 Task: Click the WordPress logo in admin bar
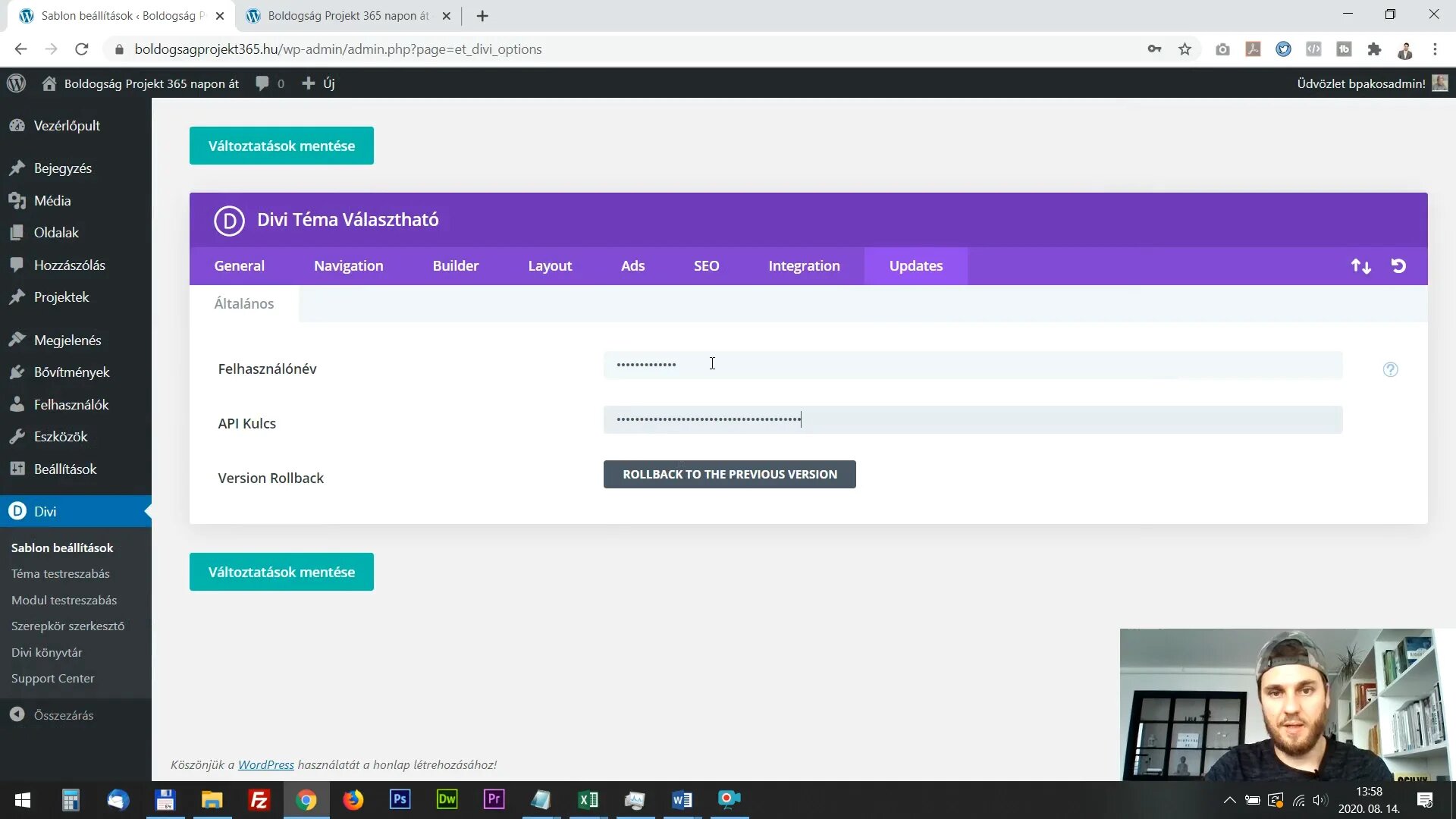click(17, 83)
